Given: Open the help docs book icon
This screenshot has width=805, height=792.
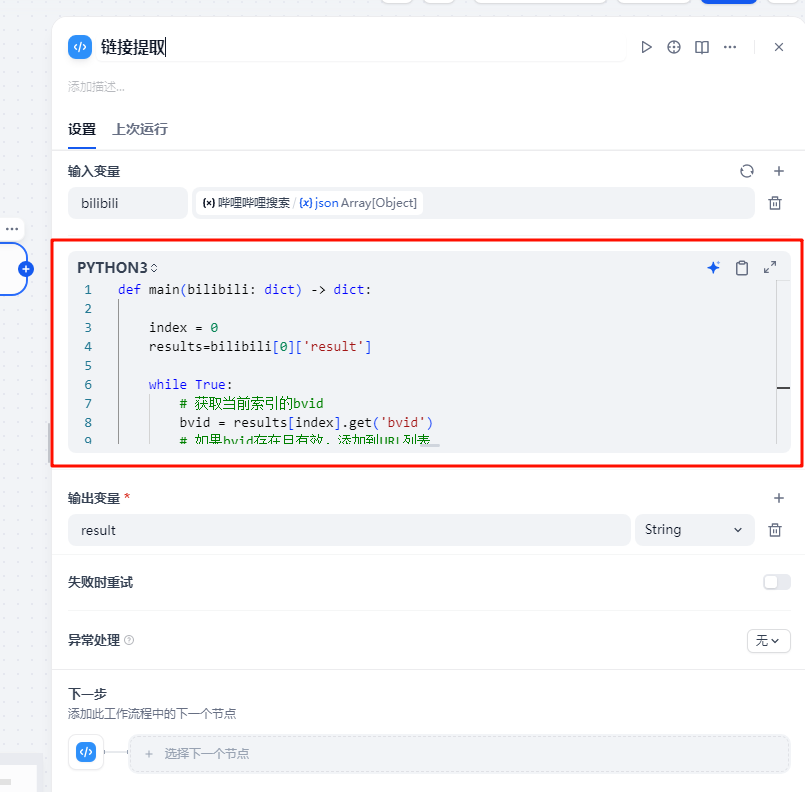Looking at the screenshot, I should point(702,47).
